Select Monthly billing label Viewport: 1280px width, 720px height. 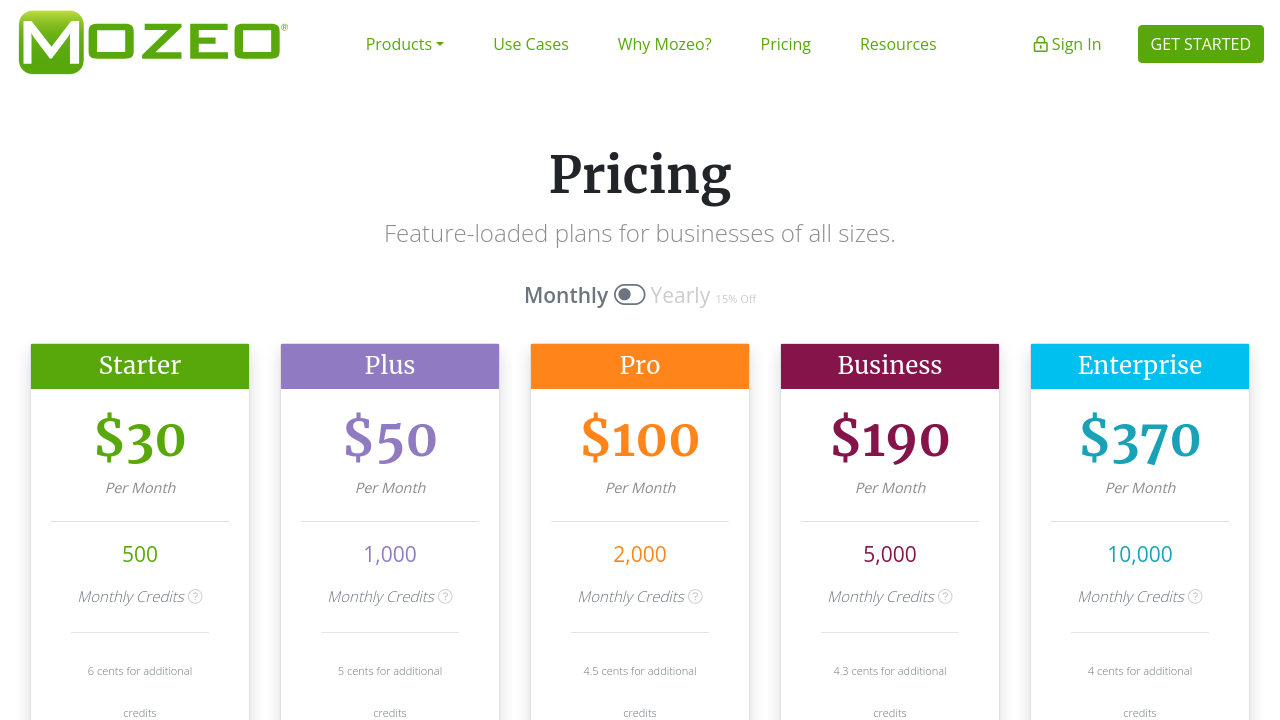566,296
